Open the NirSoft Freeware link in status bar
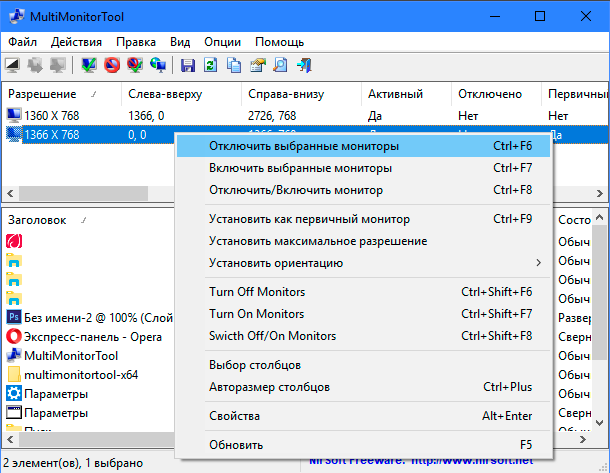The width and height of the screenshot is (610, 473). pyautogui.click(x=421, y=461)
